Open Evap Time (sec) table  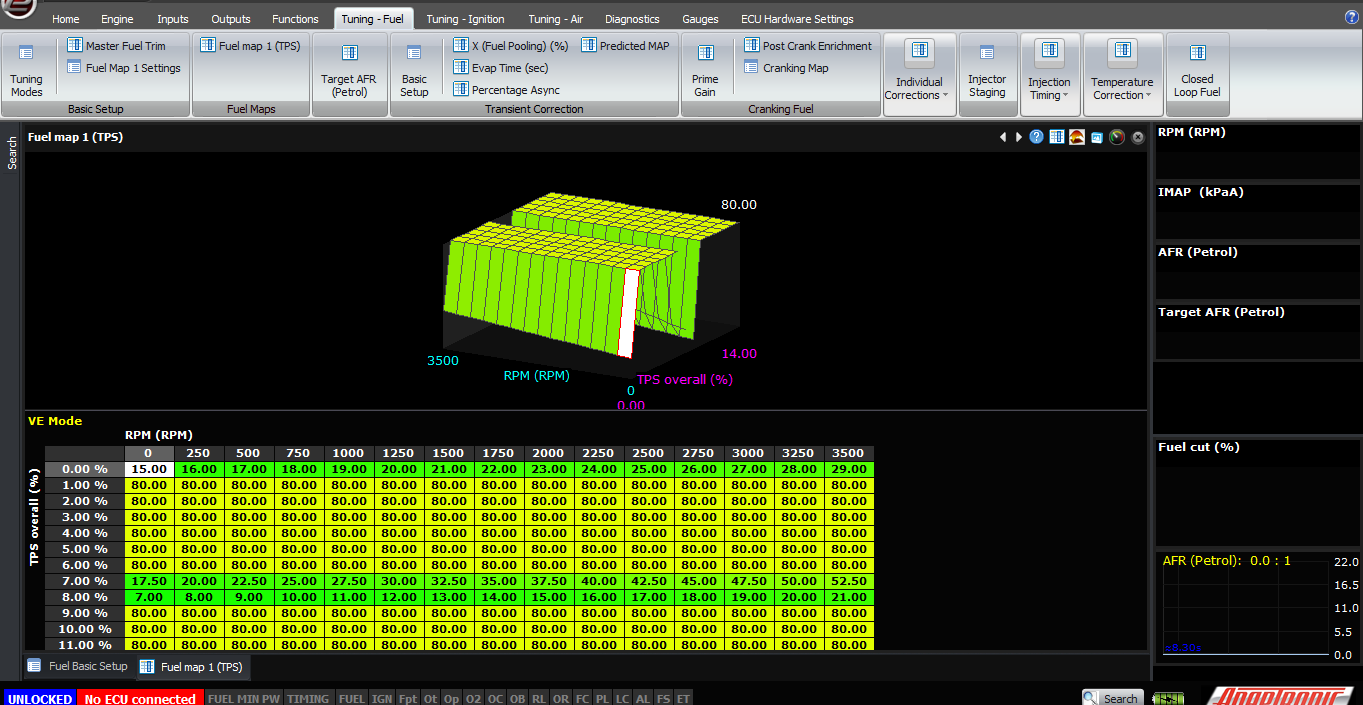(501, 68)
